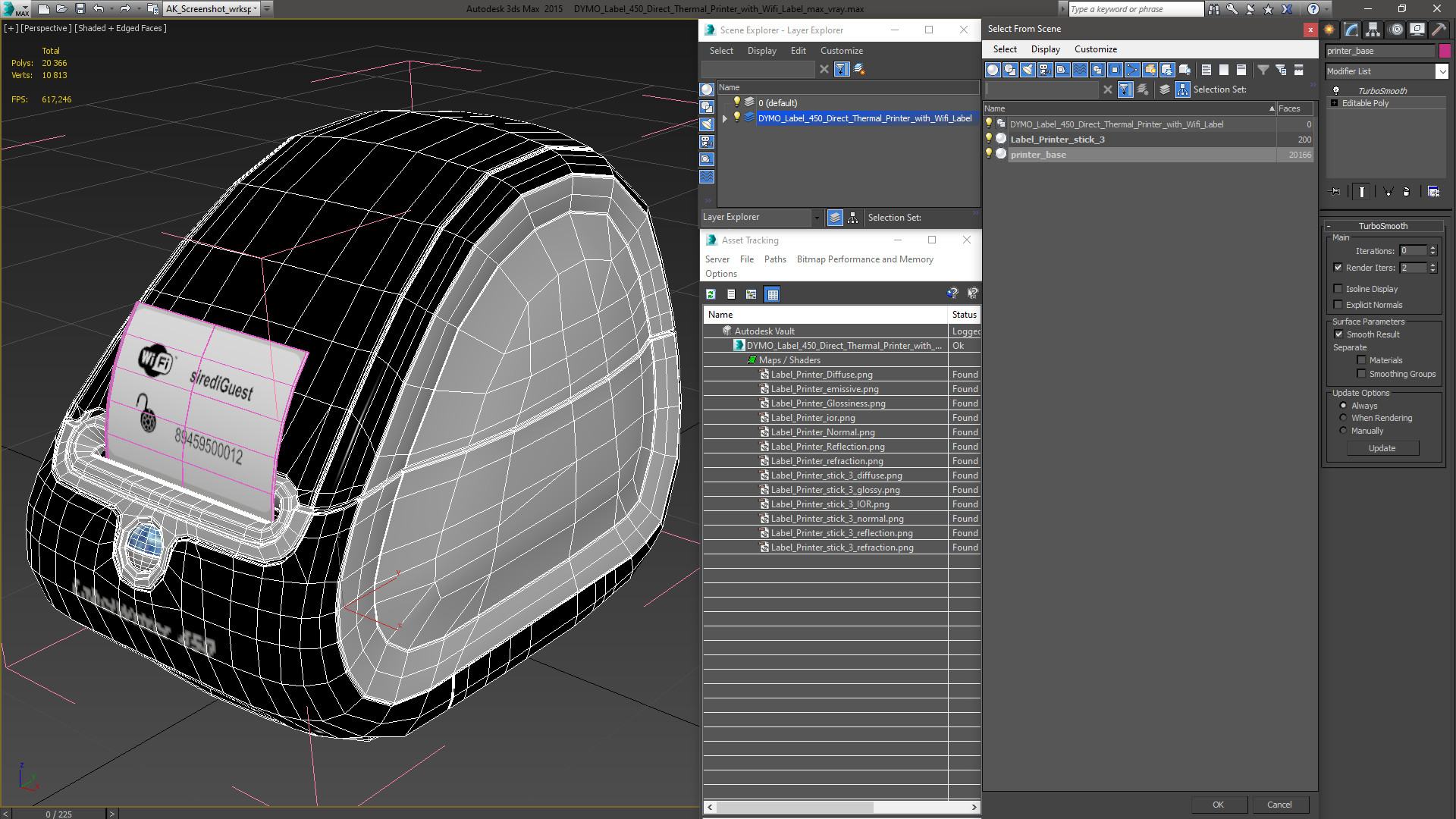Select Always update option

point(1343,406)
